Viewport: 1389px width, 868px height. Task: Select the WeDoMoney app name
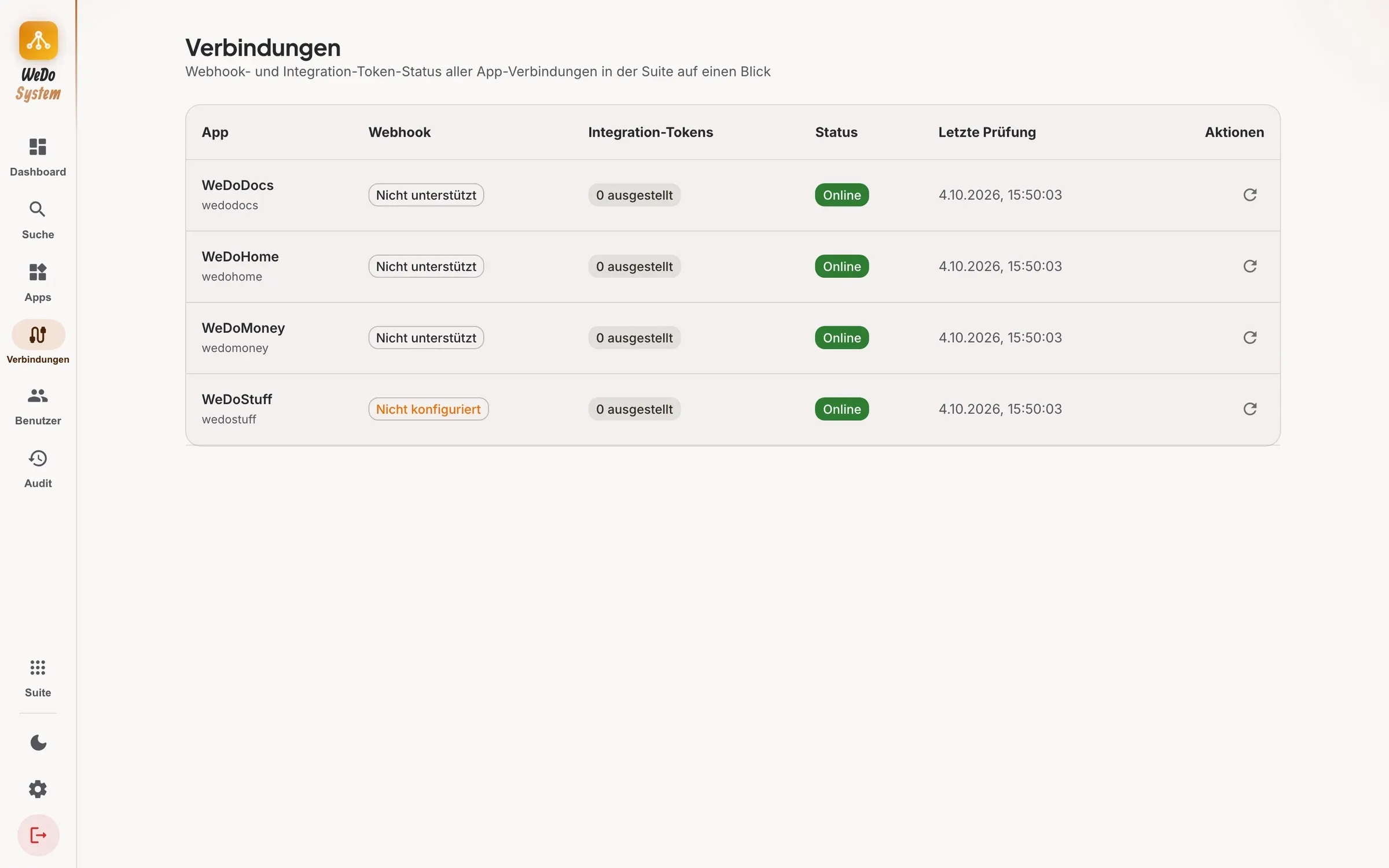point(243,328)
